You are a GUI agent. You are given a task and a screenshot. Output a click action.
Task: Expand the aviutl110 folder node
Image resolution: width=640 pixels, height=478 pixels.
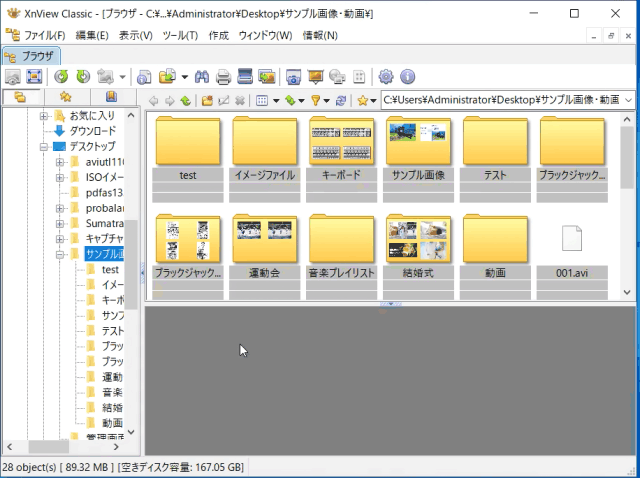coord(60,162)
